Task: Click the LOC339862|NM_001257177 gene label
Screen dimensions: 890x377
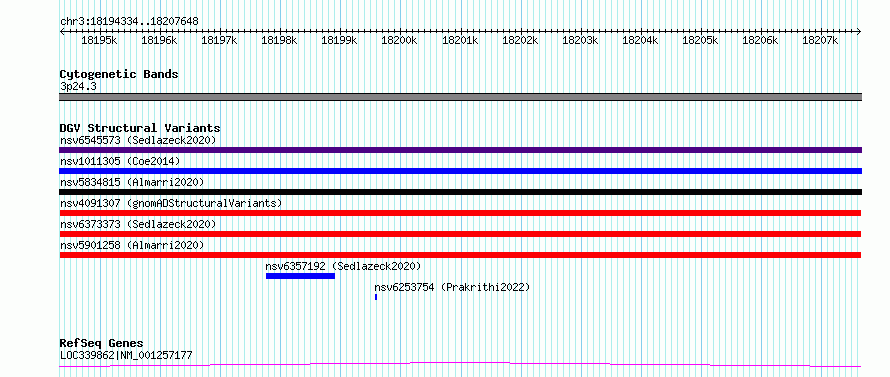Action: pyautogui.click(x=126, y=355)
